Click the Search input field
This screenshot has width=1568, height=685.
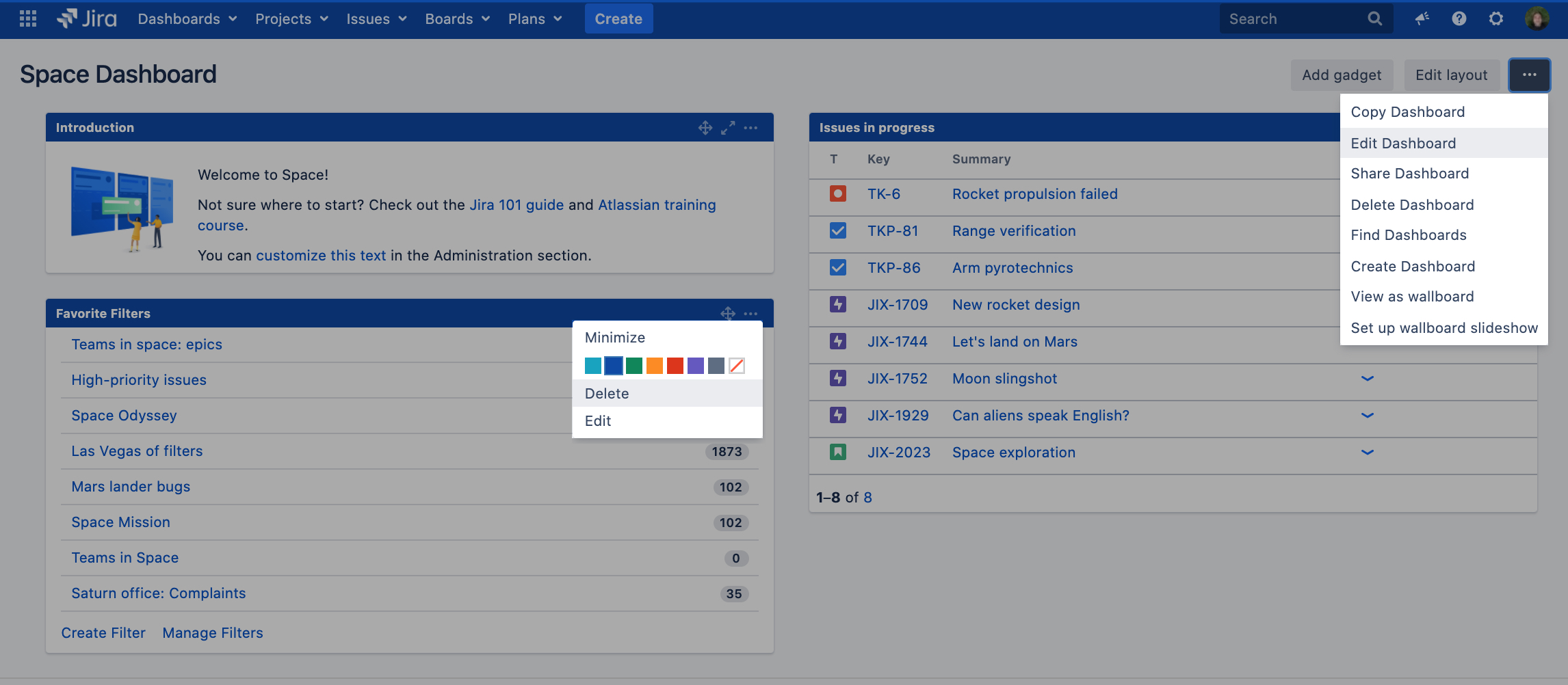point(1293,18)
